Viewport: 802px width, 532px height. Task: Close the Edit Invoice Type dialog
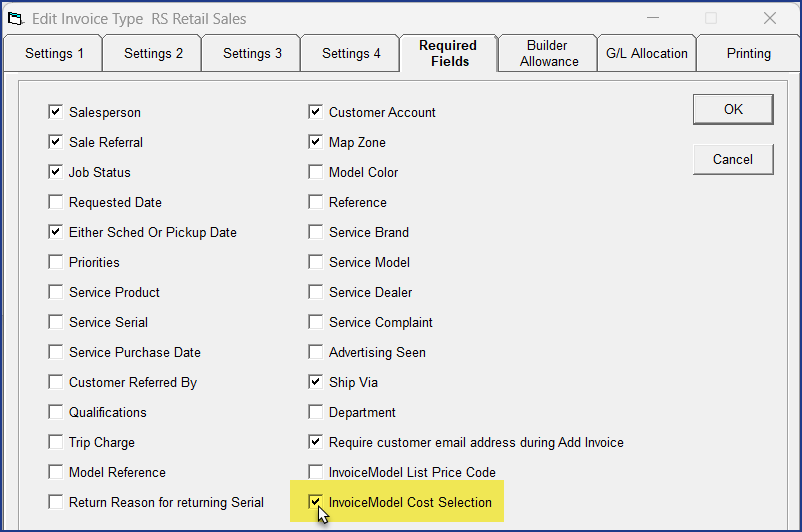[769, 18]
